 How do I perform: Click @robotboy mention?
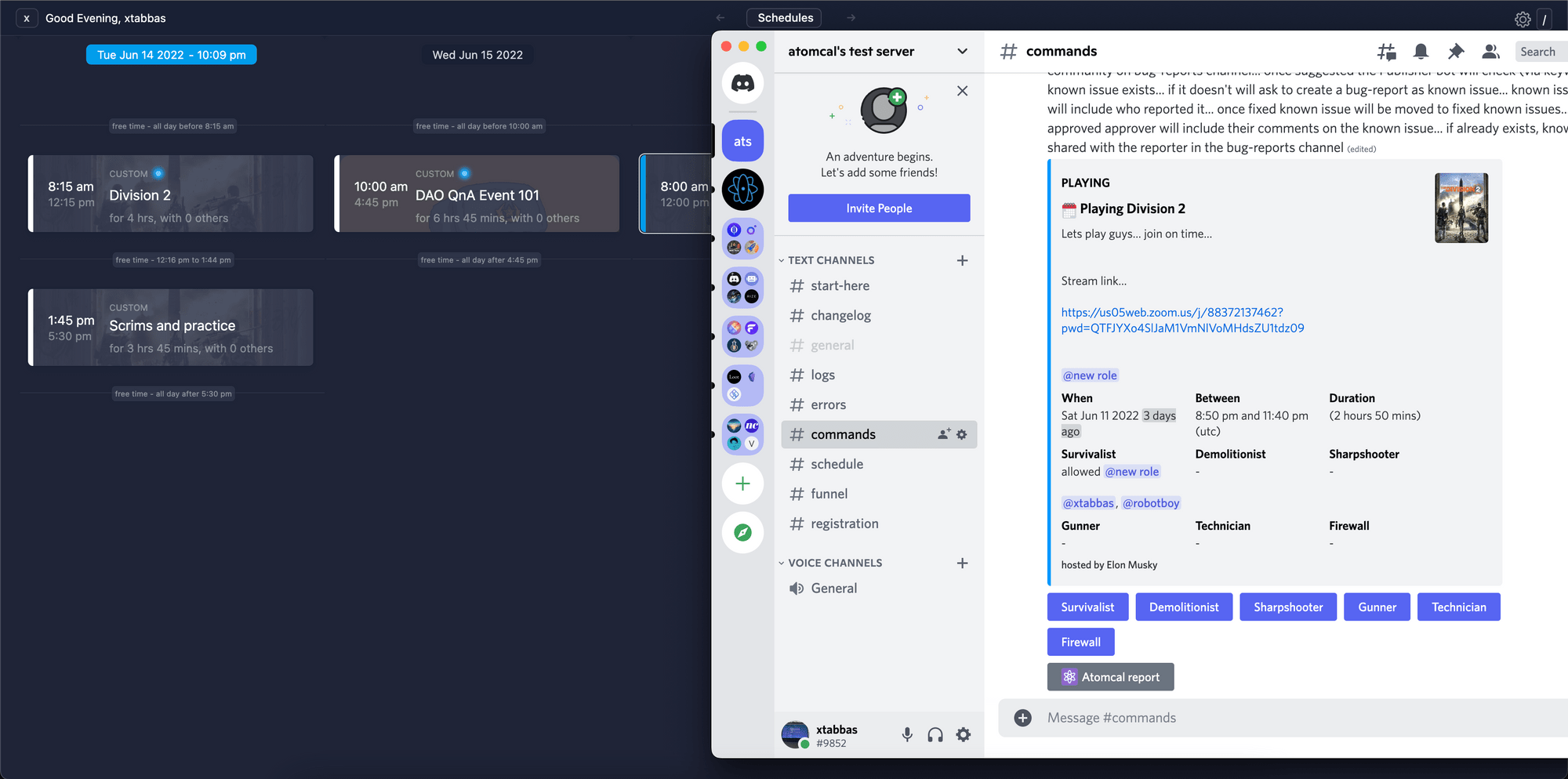[1151, 503]
